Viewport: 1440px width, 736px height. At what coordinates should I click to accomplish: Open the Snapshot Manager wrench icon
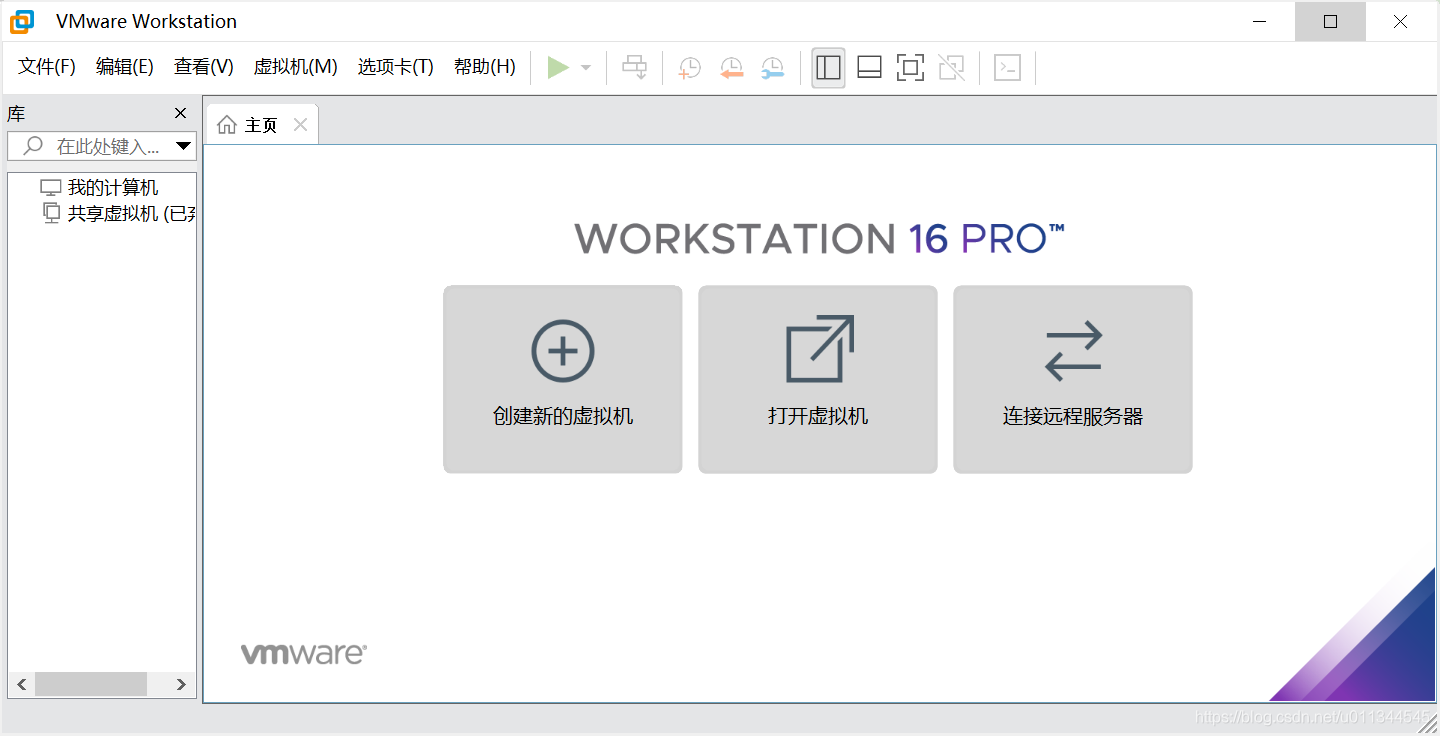click(x=772, y=67)
